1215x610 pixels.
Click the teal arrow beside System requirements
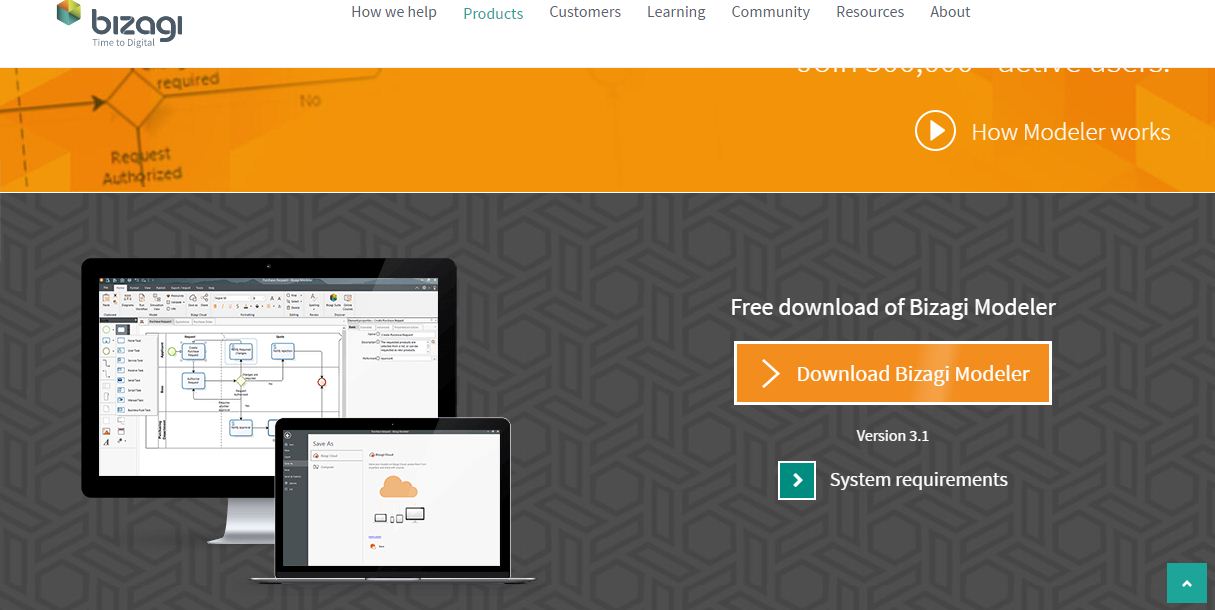tap(797, 480)
